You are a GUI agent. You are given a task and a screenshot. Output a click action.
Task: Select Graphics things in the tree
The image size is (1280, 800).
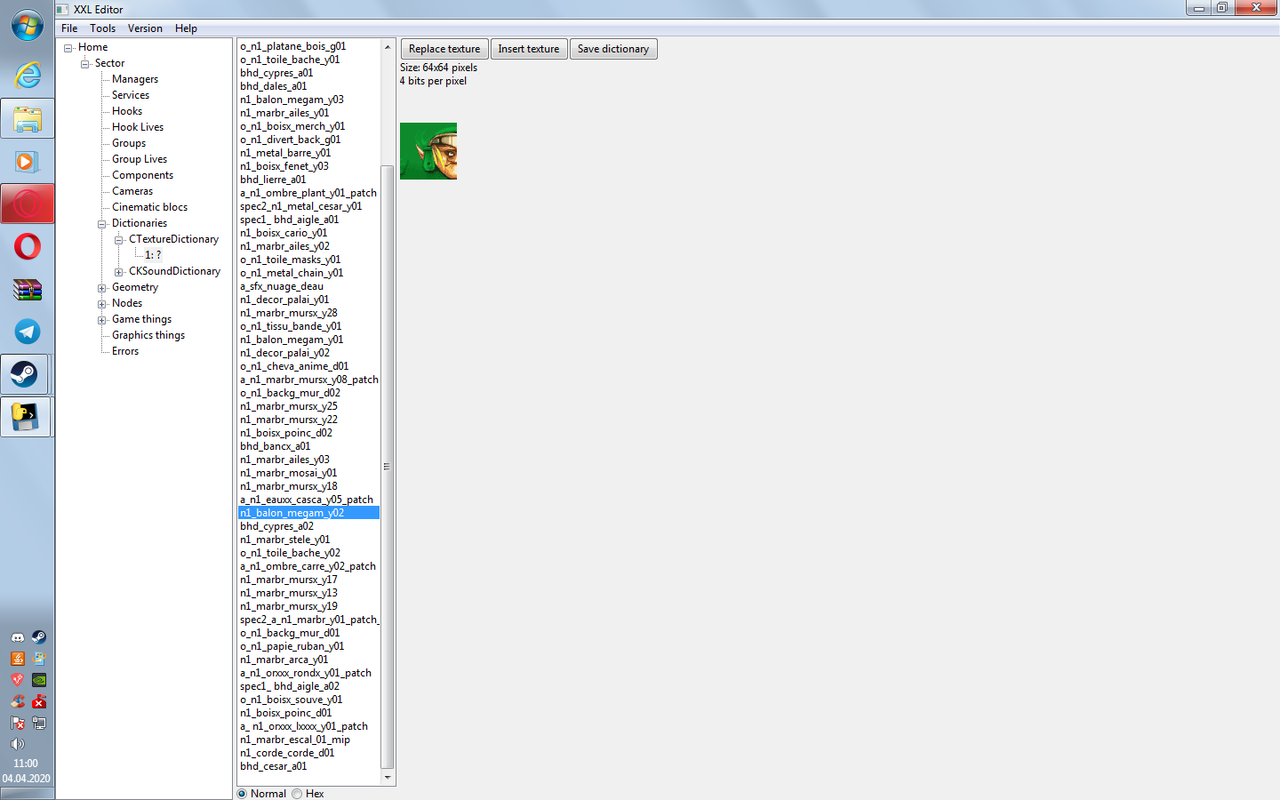click(x=148, y=335)
